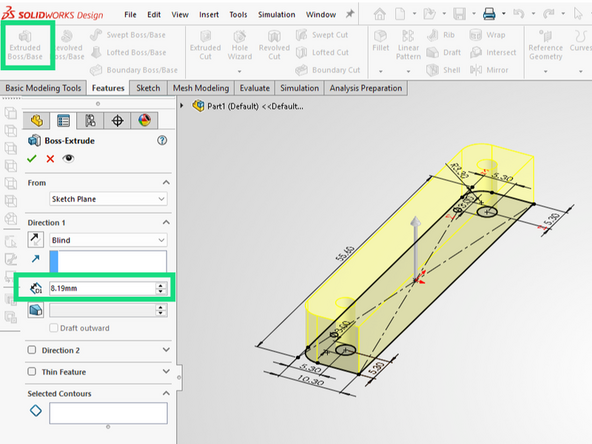Open the PropertyManager tab icon
Viewport: 592px width, 444px height.
pyautogui.click(x=63, y=121)
